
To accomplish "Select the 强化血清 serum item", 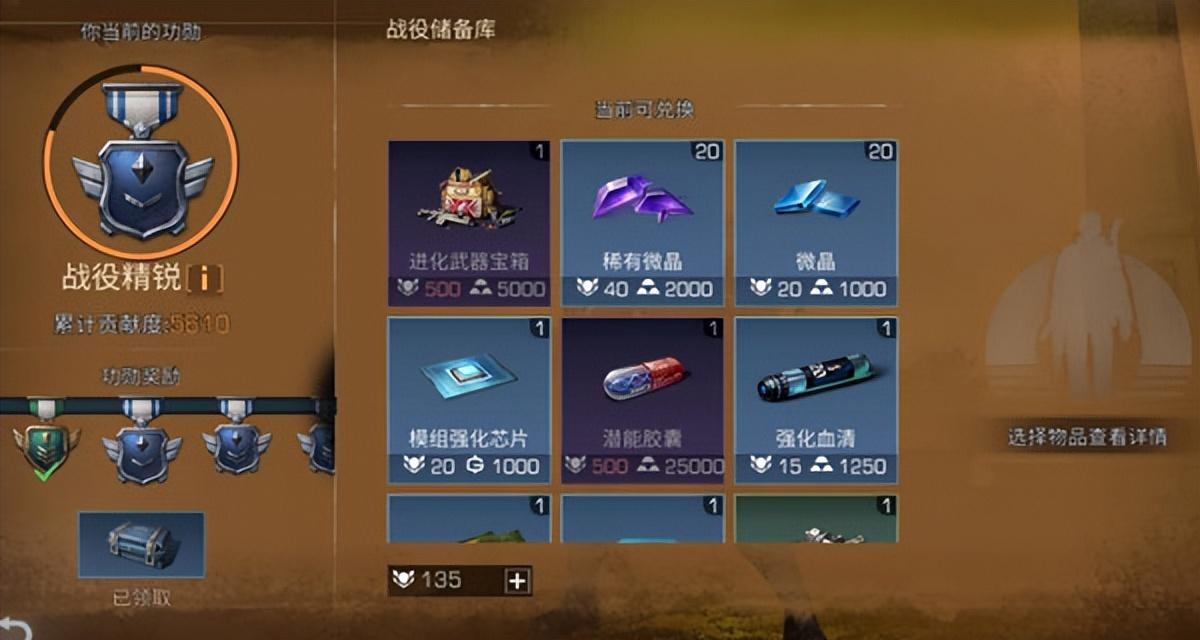I will pyautogui.click(x=816, y=400).
